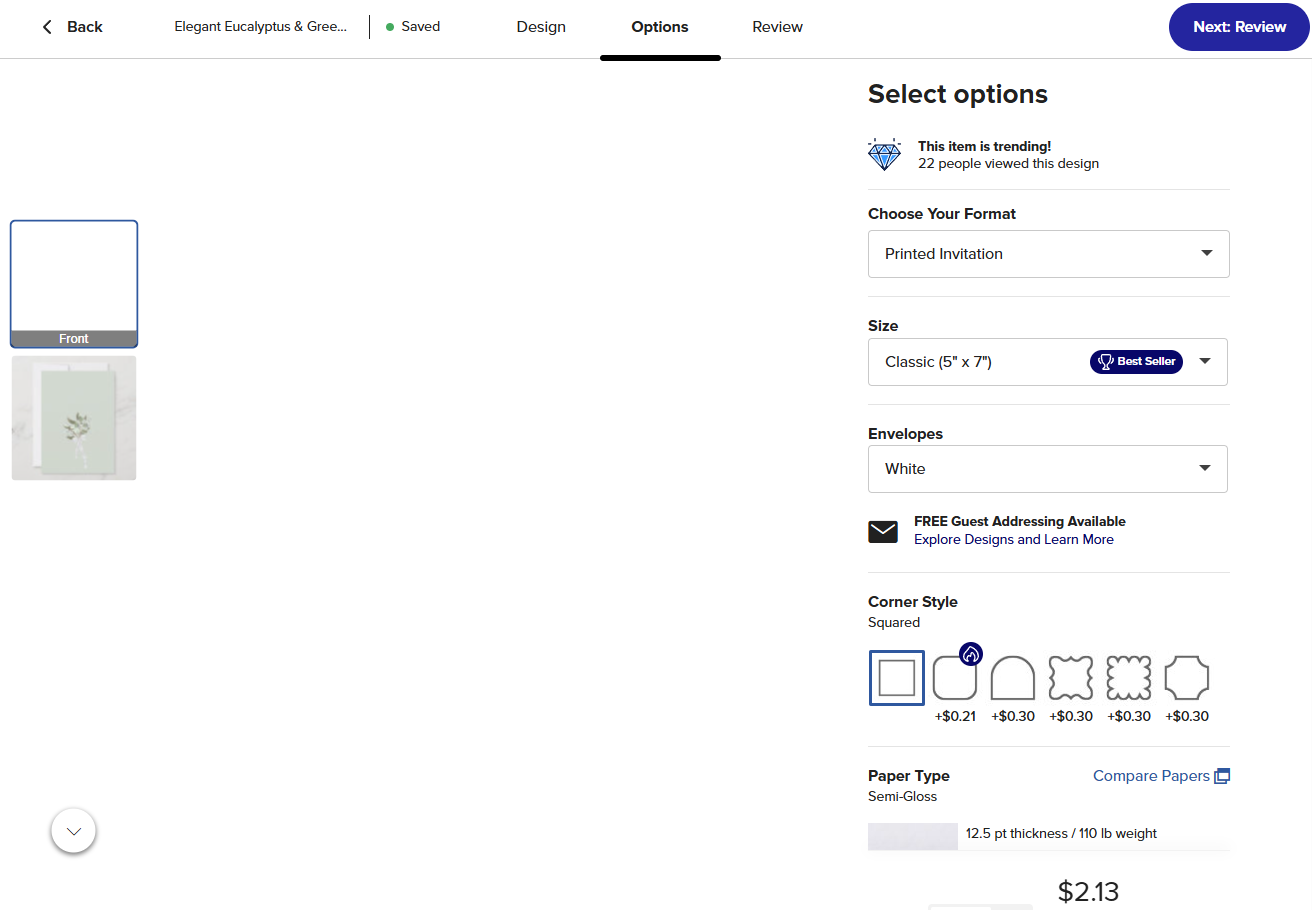The image size is (1312, 910).
Task: Open the Choose Your Format dropdown
Action: click(1049, 254)
